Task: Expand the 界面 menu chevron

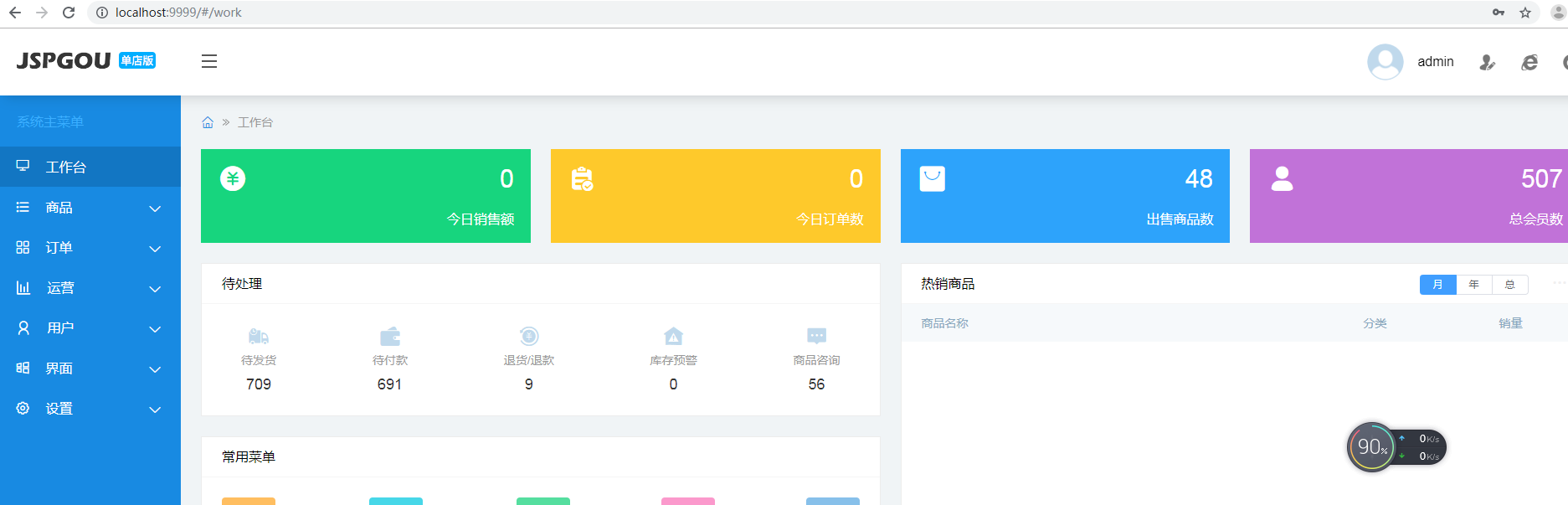Action: [x=155, y=369]
